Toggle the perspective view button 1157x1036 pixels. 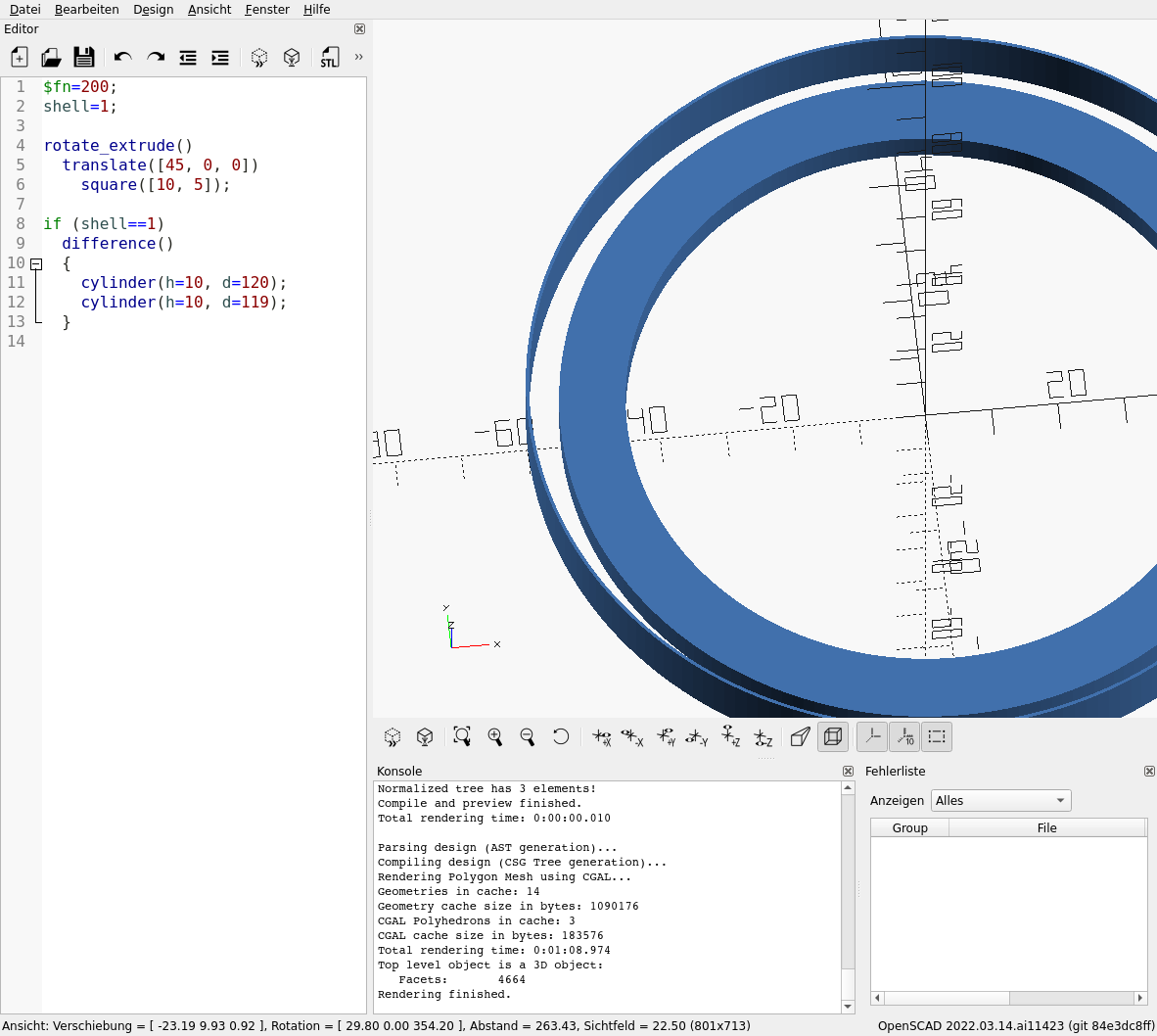click(x=801, y=736)
